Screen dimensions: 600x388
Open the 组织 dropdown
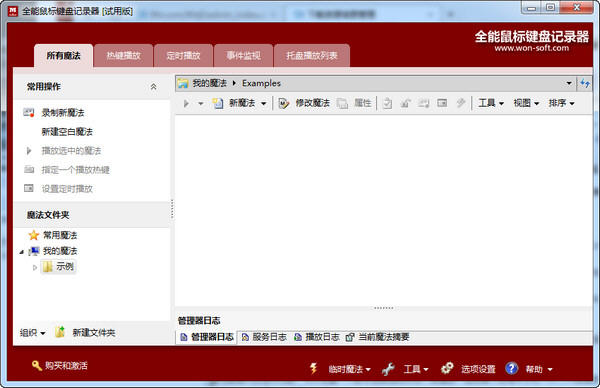pos(33,333)
